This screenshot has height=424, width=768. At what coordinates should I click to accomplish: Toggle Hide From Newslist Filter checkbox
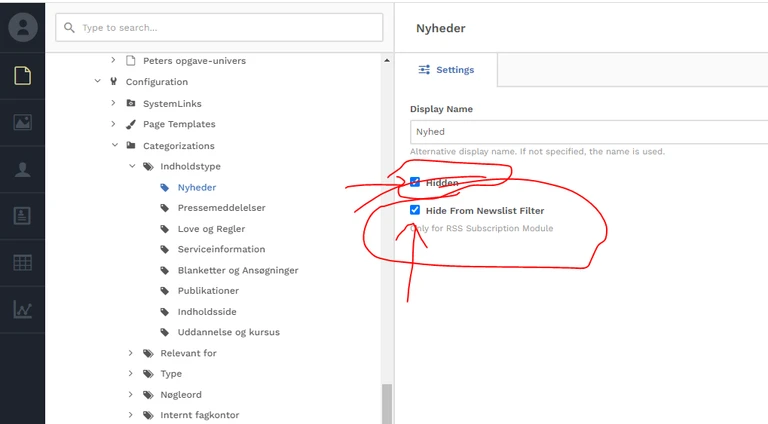[415, 211]
